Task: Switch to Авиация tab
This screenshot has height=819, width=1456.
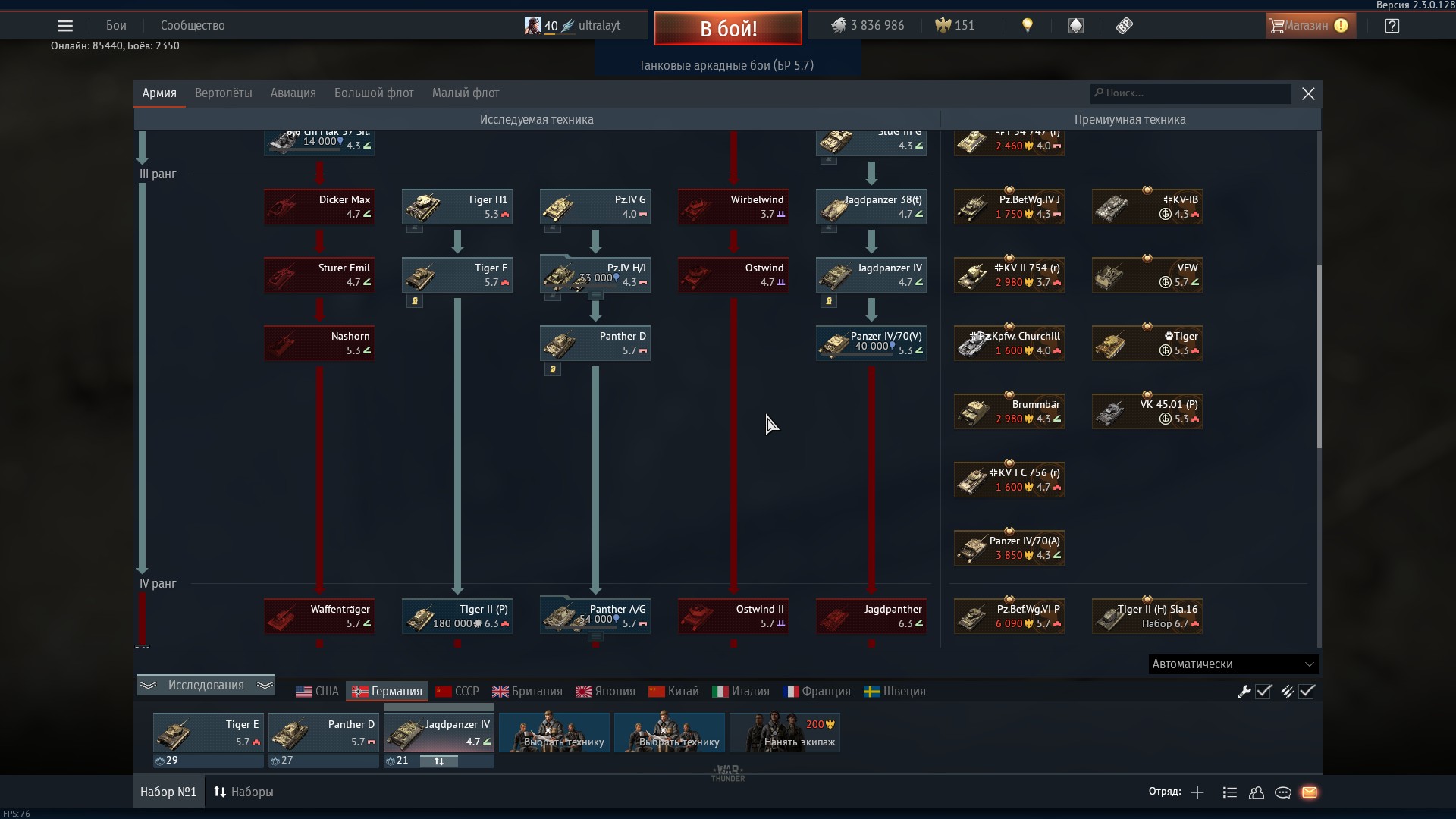Action: (x=293, y=93)
